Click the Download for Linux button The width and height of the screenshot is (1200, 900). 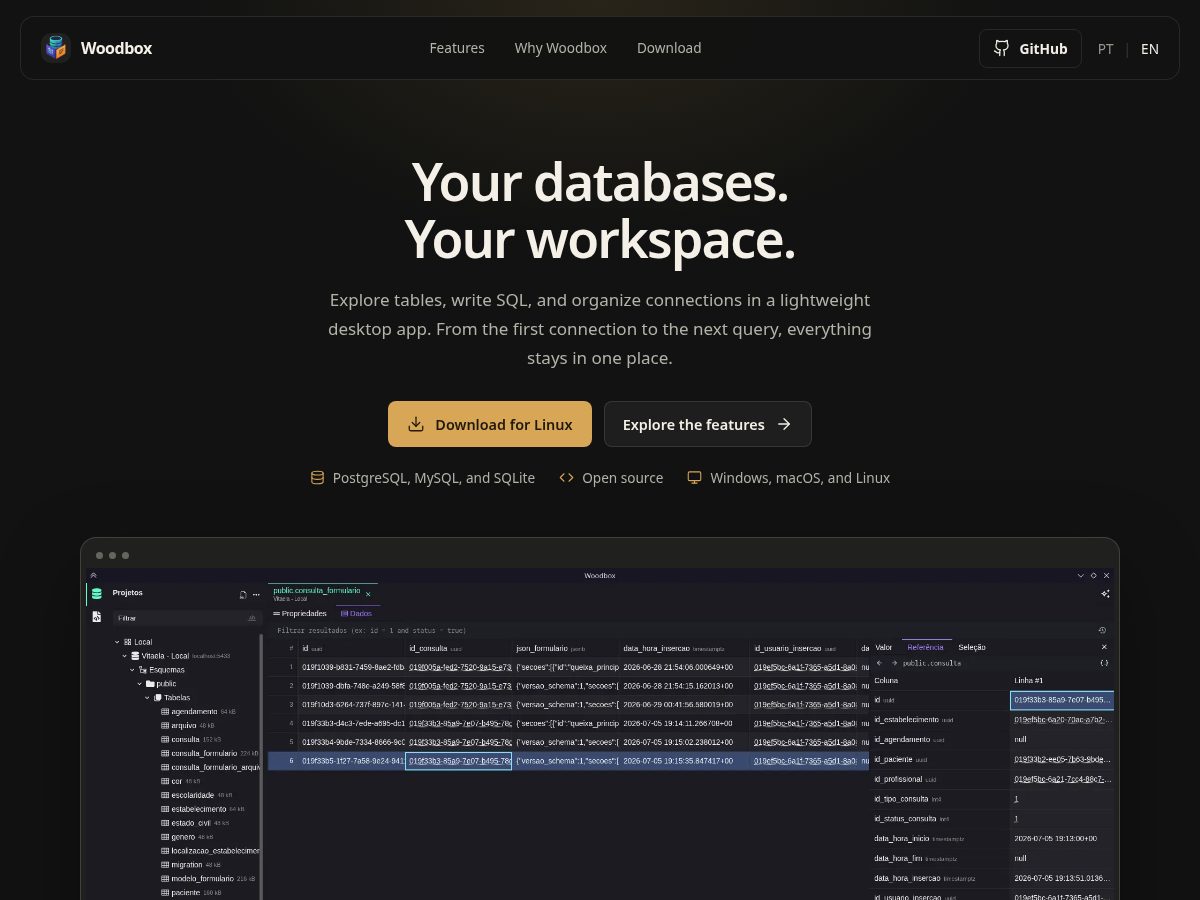(x=490, y=424)
